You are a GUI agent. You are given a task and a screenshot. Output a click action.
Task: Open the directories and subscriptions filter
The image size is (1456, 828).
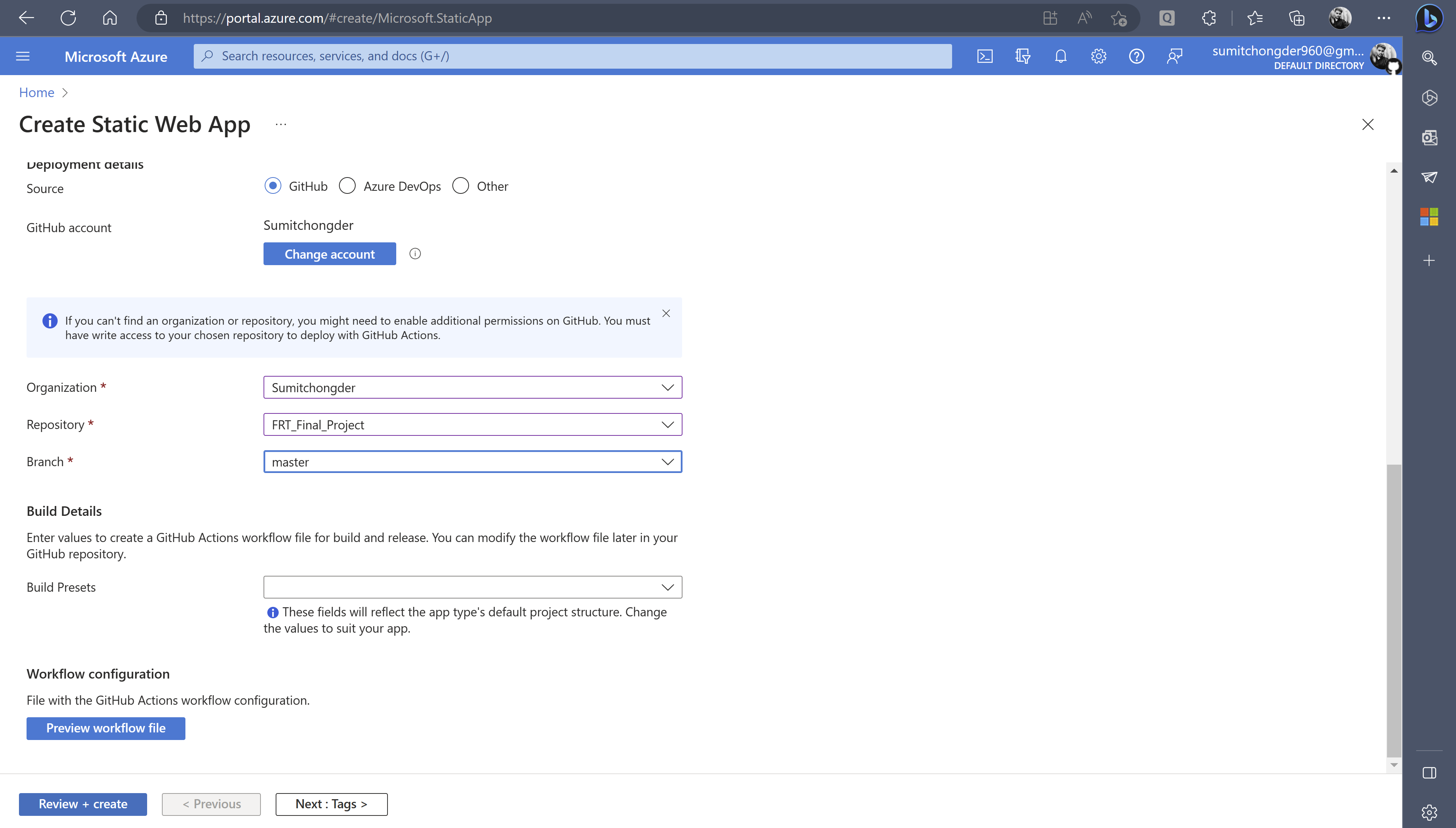coord(1022,56)
